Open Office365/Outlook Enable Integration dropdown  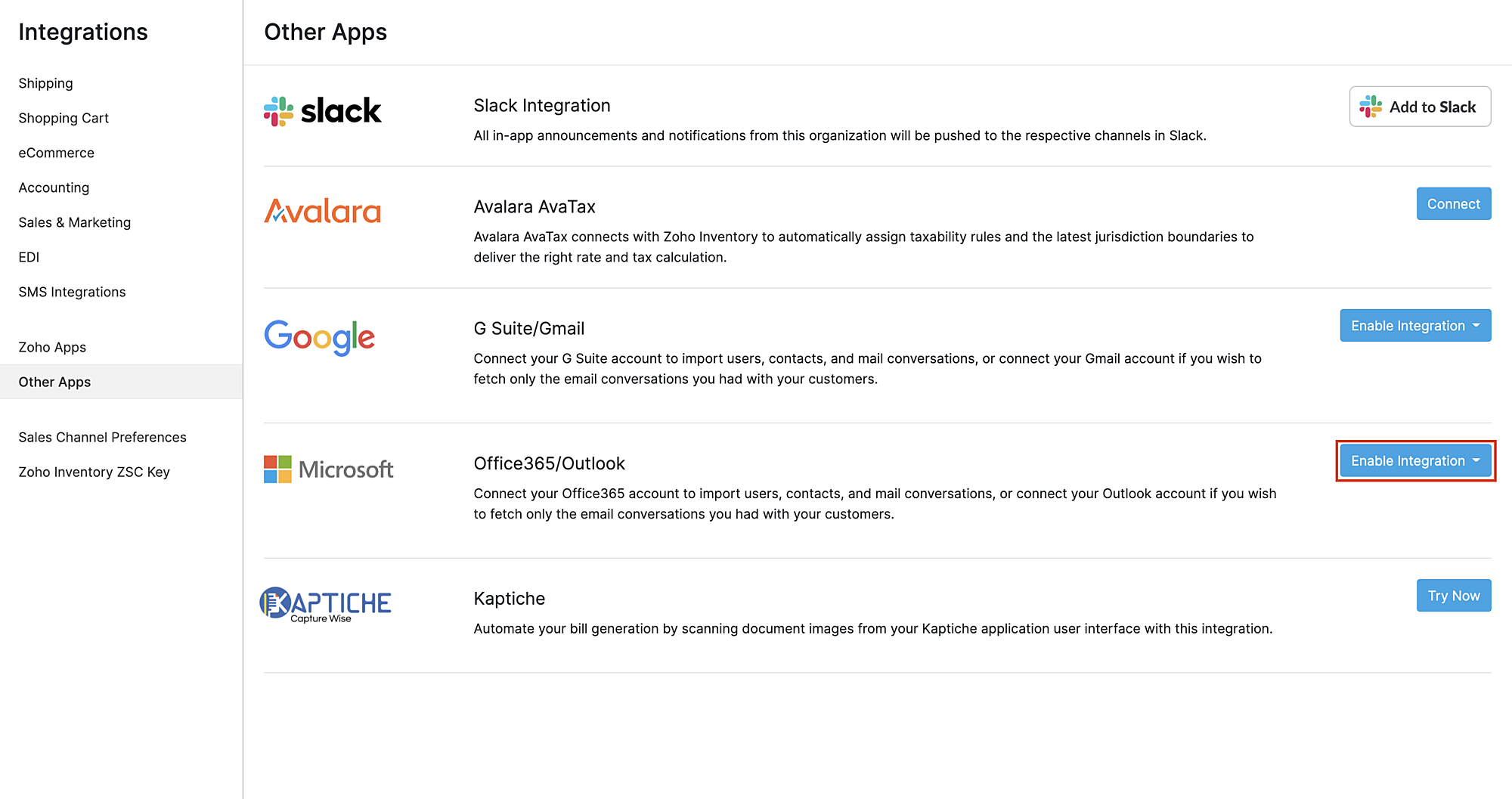1415,461
